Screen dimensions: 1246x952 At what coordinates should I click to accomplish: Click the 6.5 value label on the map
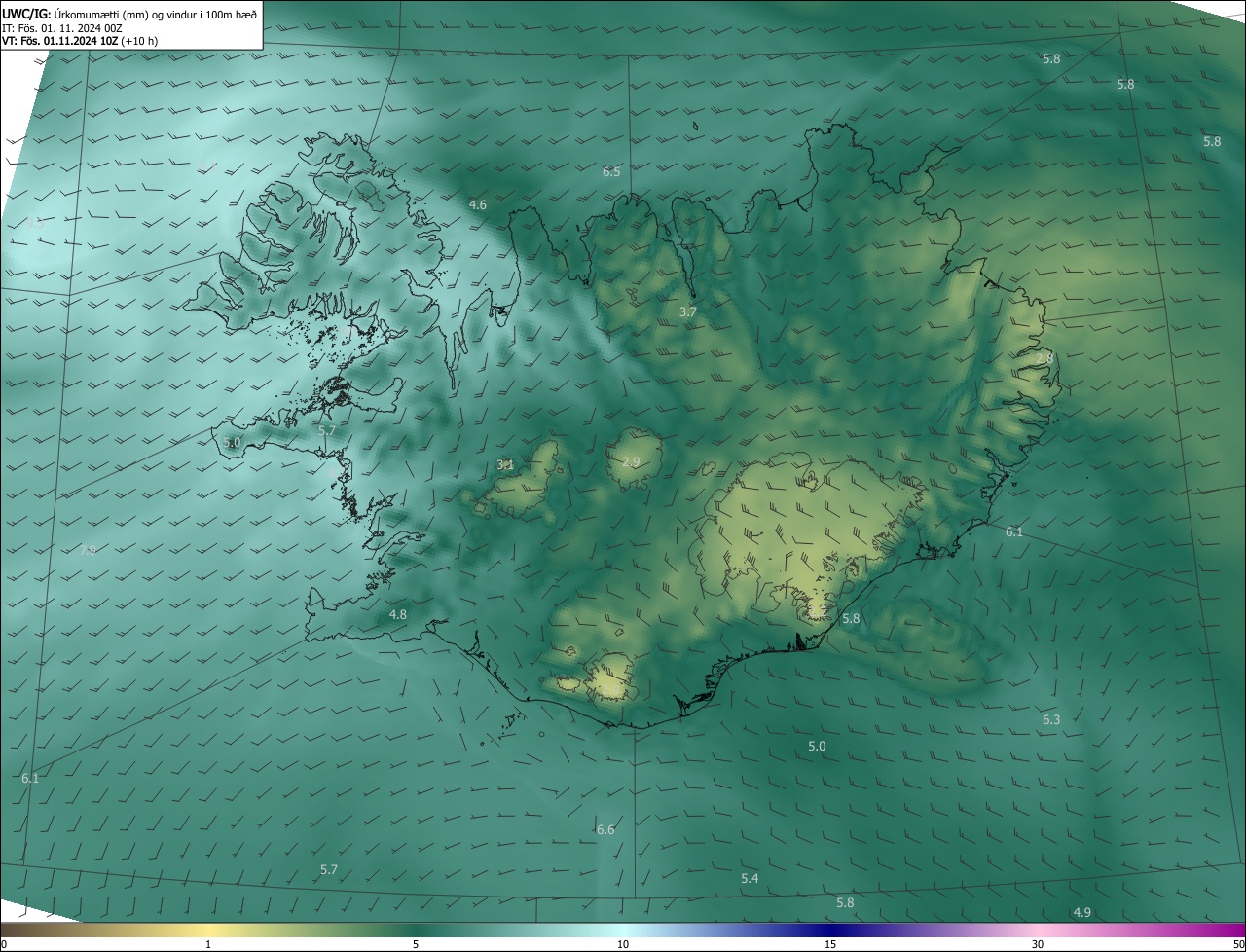(x=611, y=171)
